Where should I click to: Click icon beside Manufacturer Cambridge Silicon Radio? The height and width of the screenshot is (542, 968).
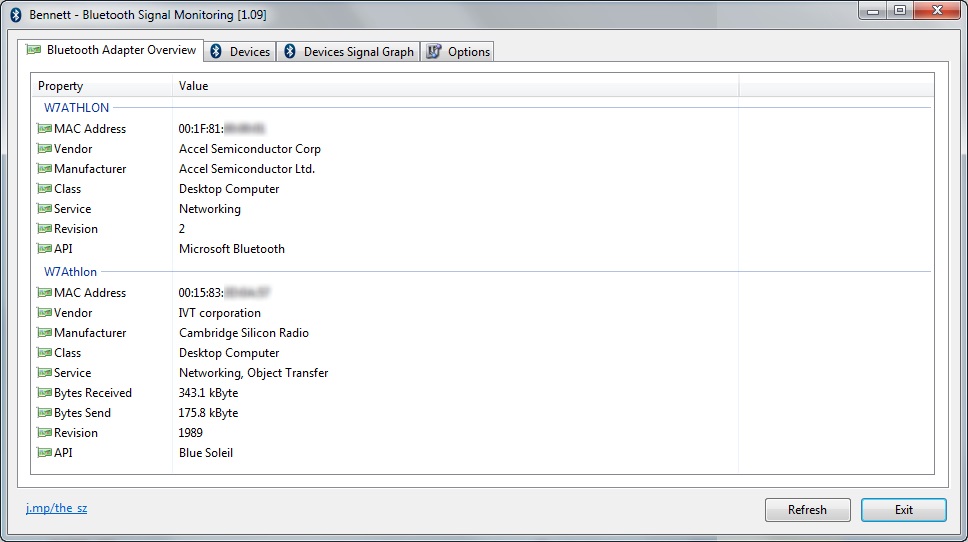(44, 333)
